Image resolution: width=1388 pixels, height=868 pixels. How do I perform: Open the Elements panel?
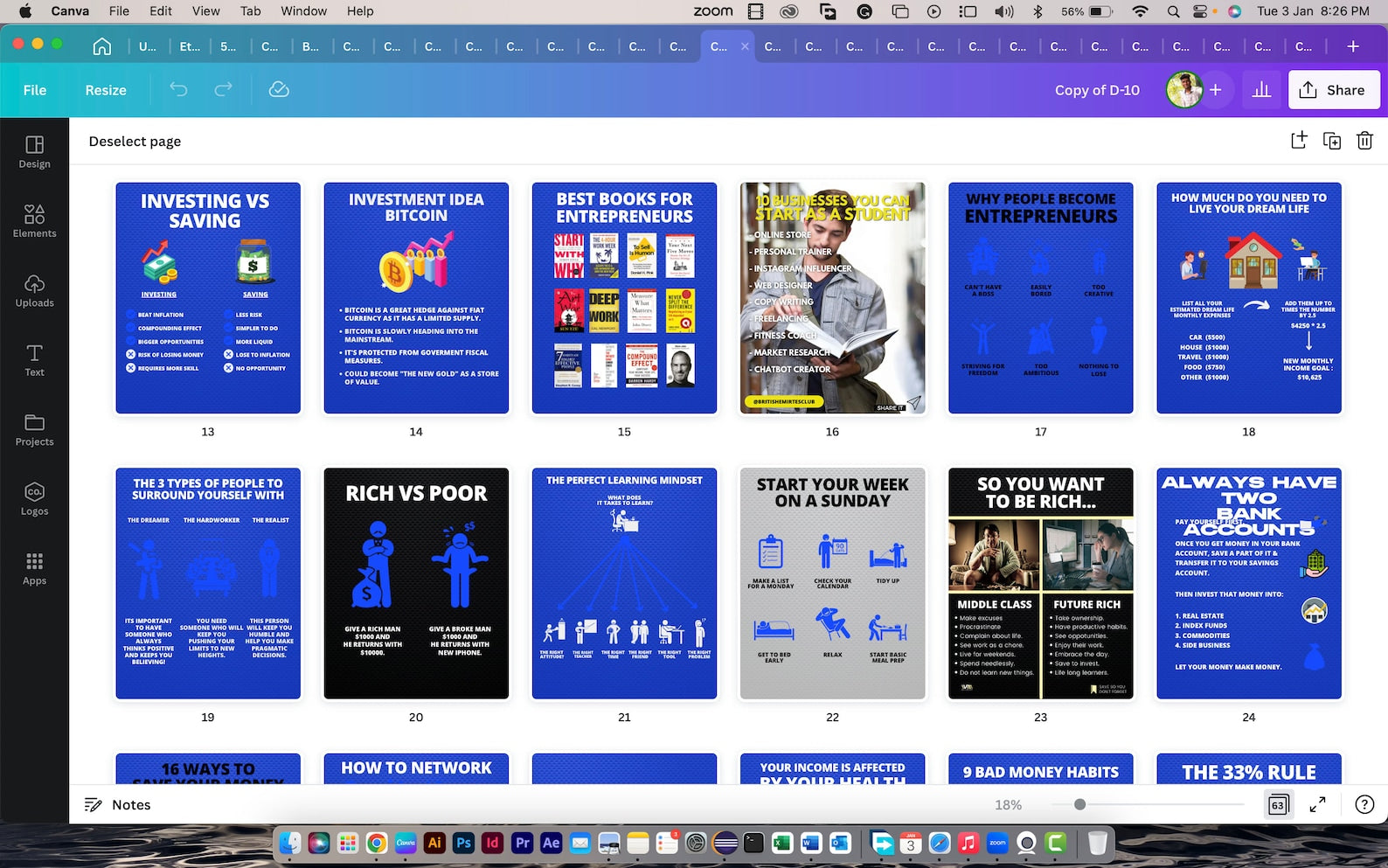(x=34, y=221)
